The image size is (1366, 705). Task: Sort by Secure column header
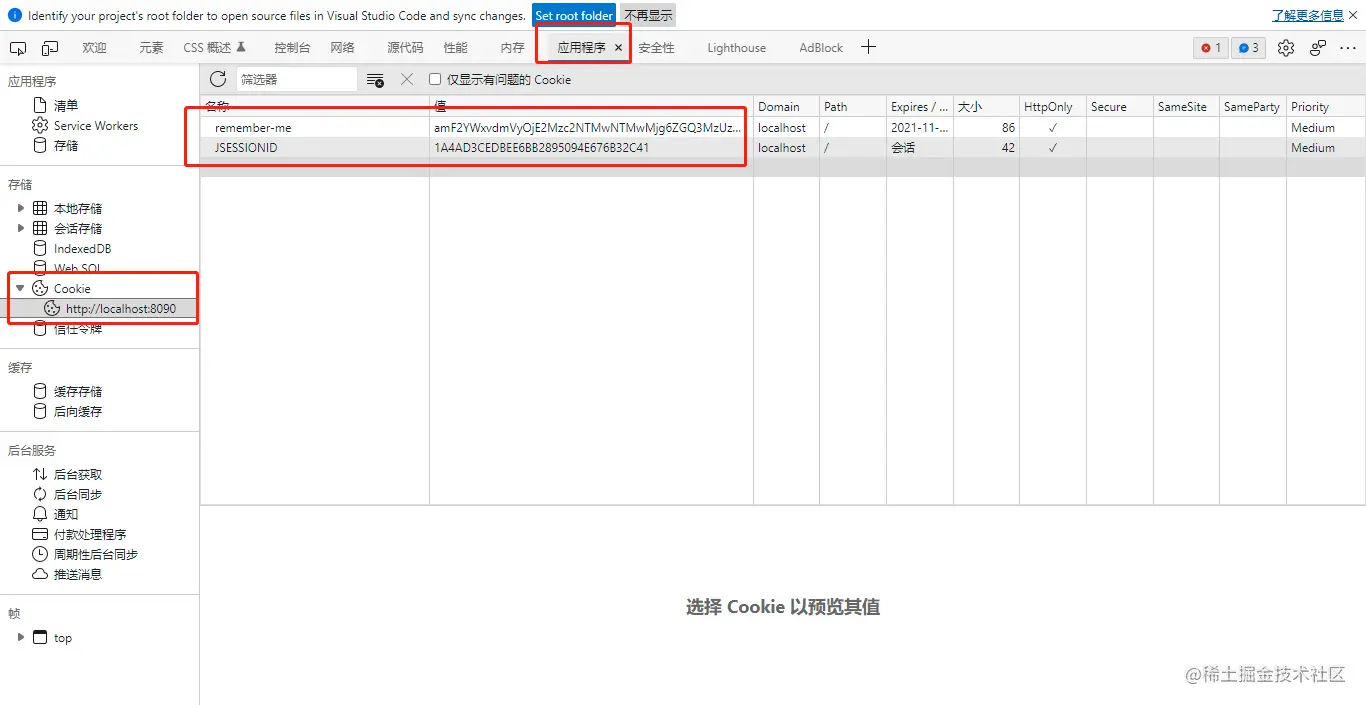point(1119,107)
